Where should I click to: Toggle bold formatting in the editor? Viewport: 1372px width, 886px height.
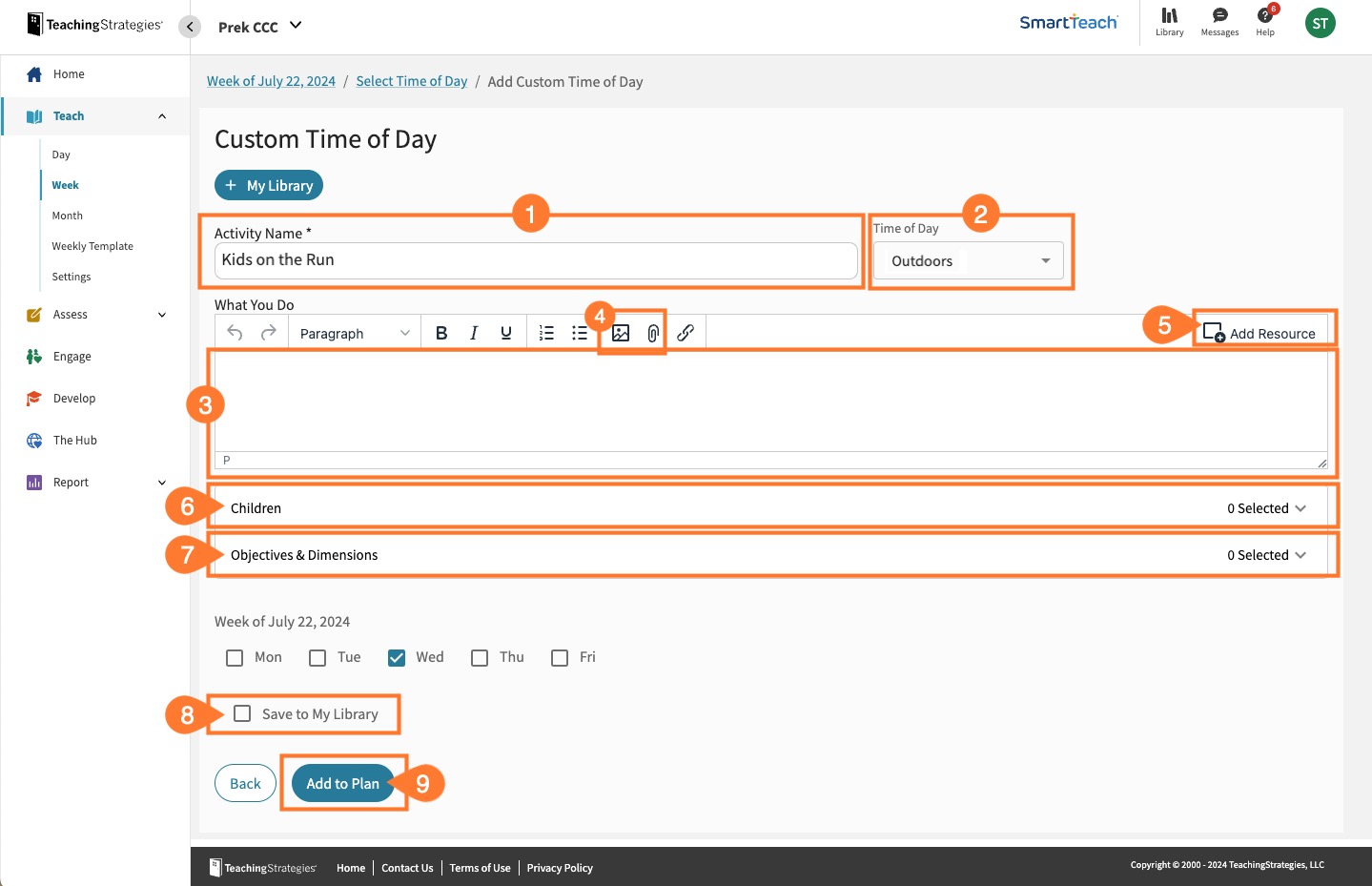pyautogui.click(x=440, y=332)
